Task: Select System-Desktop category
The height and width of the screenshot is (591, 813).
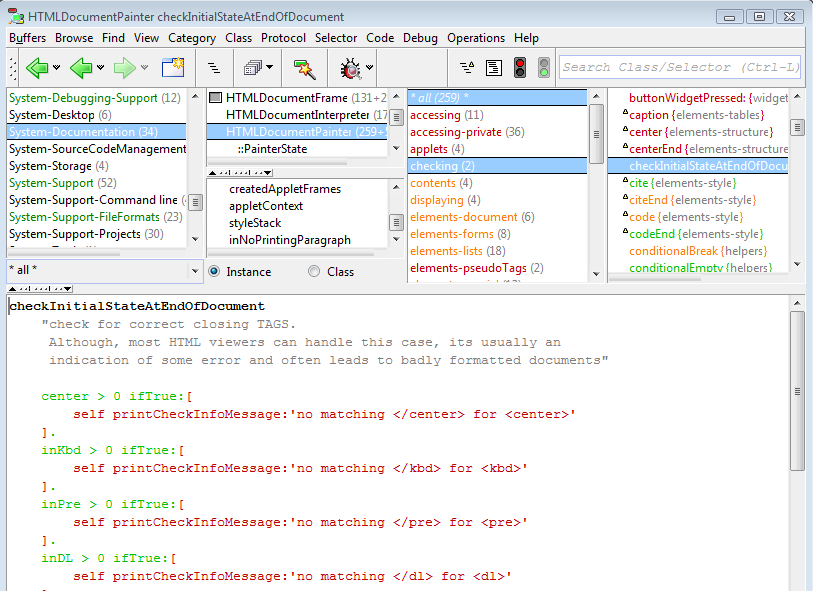Action: coord(96,115)
